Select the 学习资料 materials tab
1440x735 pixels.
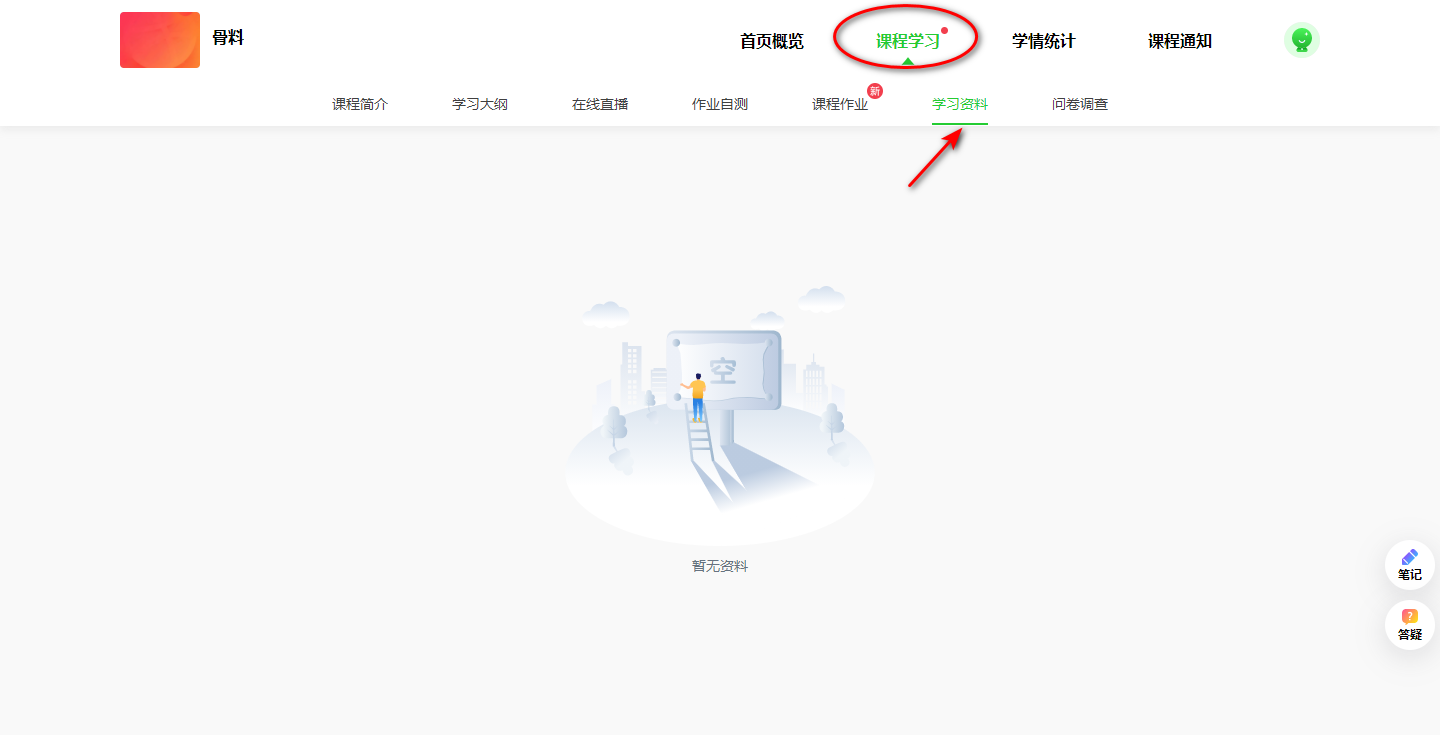click(x=960, y=104)
